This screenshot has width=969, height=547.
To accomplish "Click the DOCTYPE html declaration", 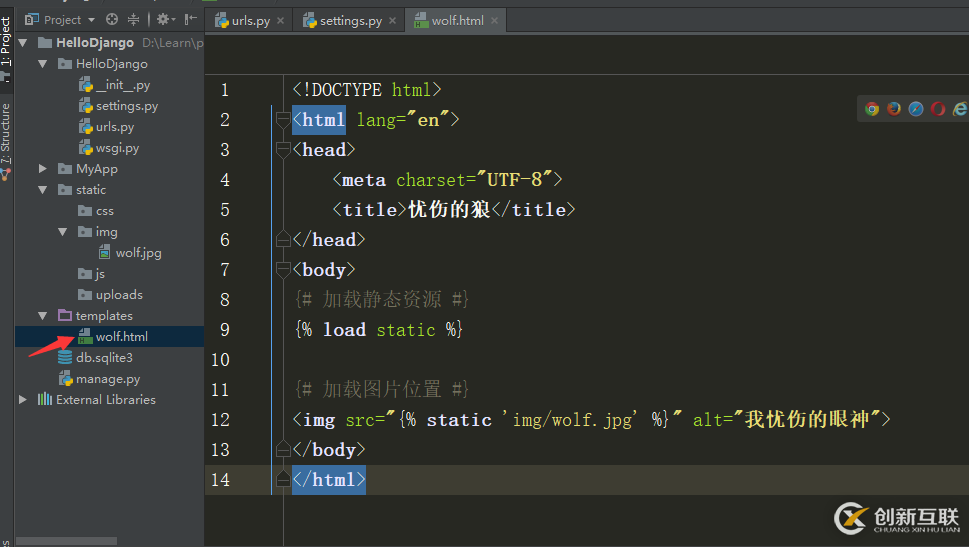I will pos(367,90).
